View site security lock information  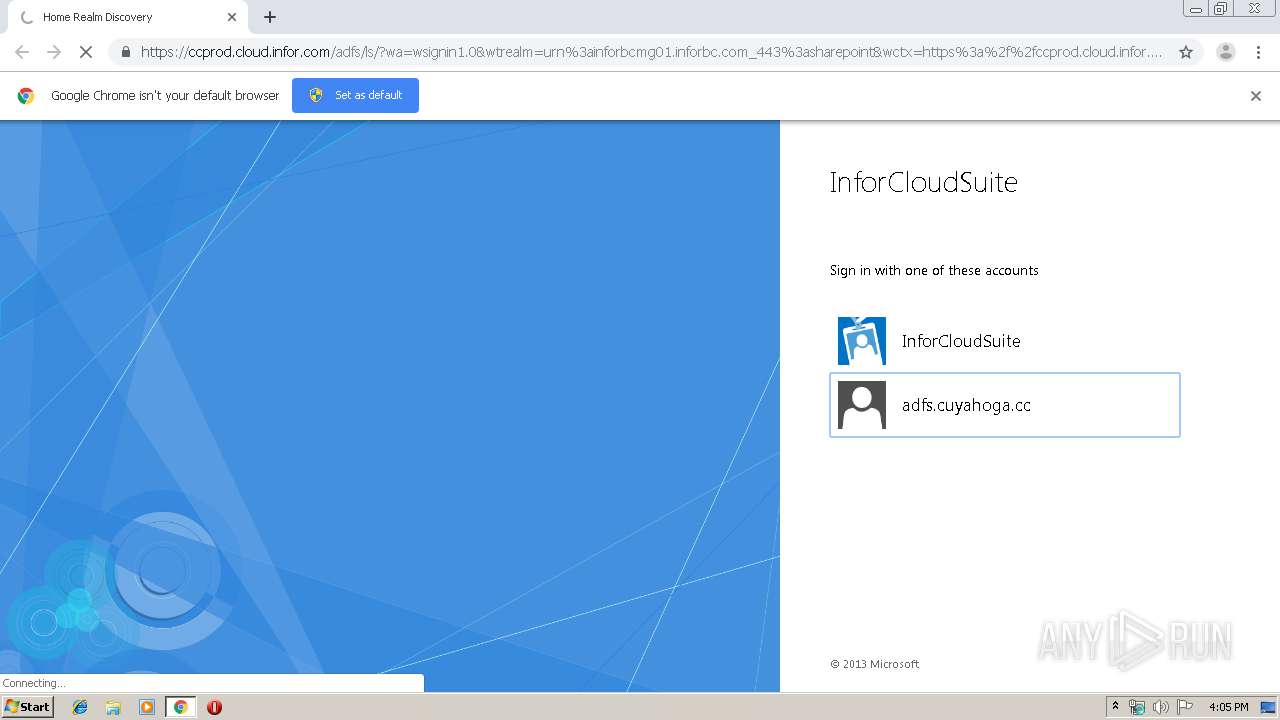click(x=125, y=52)
